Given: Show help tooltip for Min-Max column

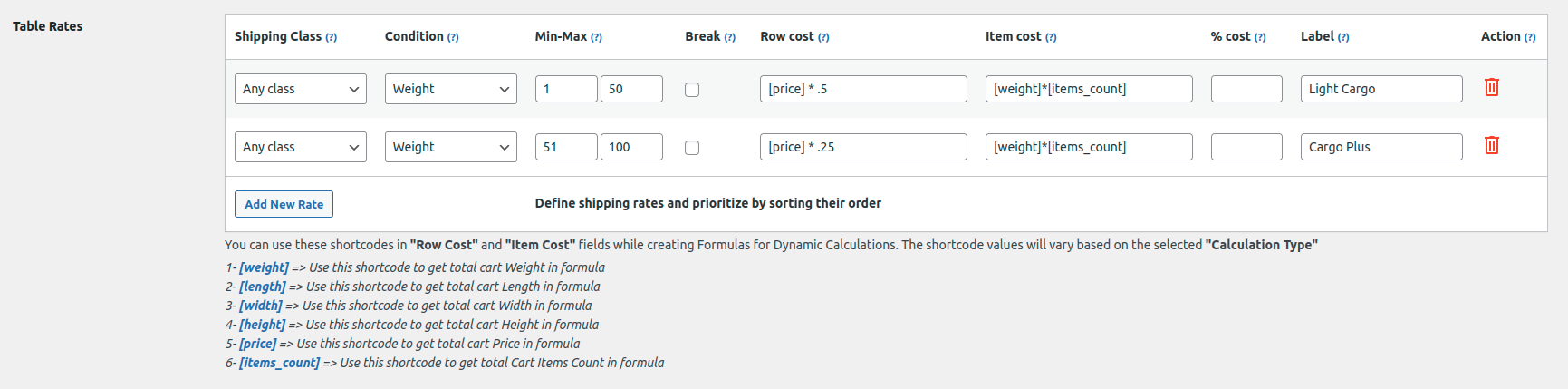Looking at the screenshot, I should pos(596,37).
